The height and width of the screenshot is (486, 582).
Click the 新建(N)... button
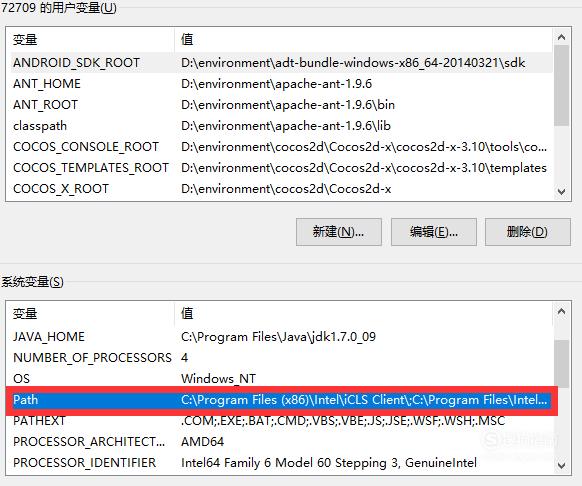[339, 232]
